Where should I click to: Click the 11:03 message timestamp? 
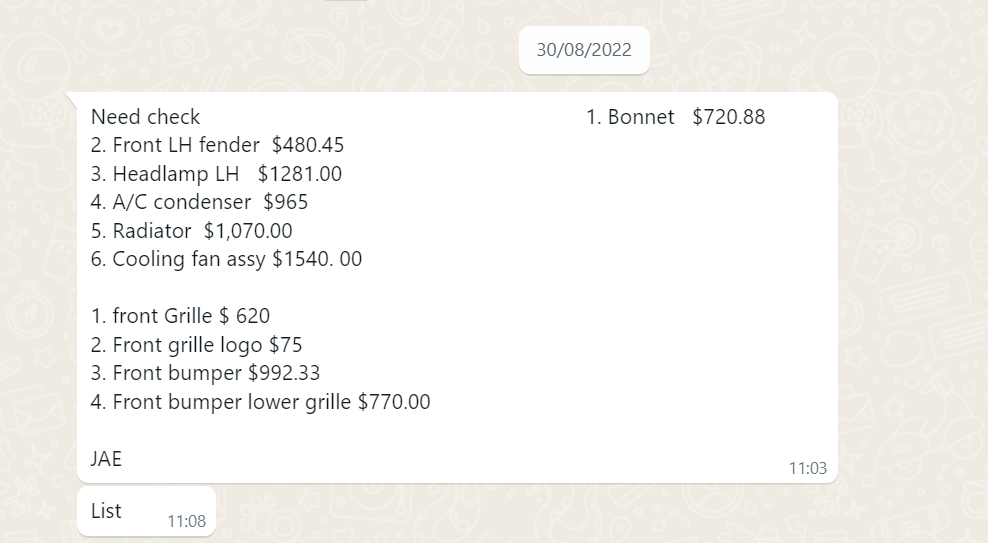[x=807, y=468]
